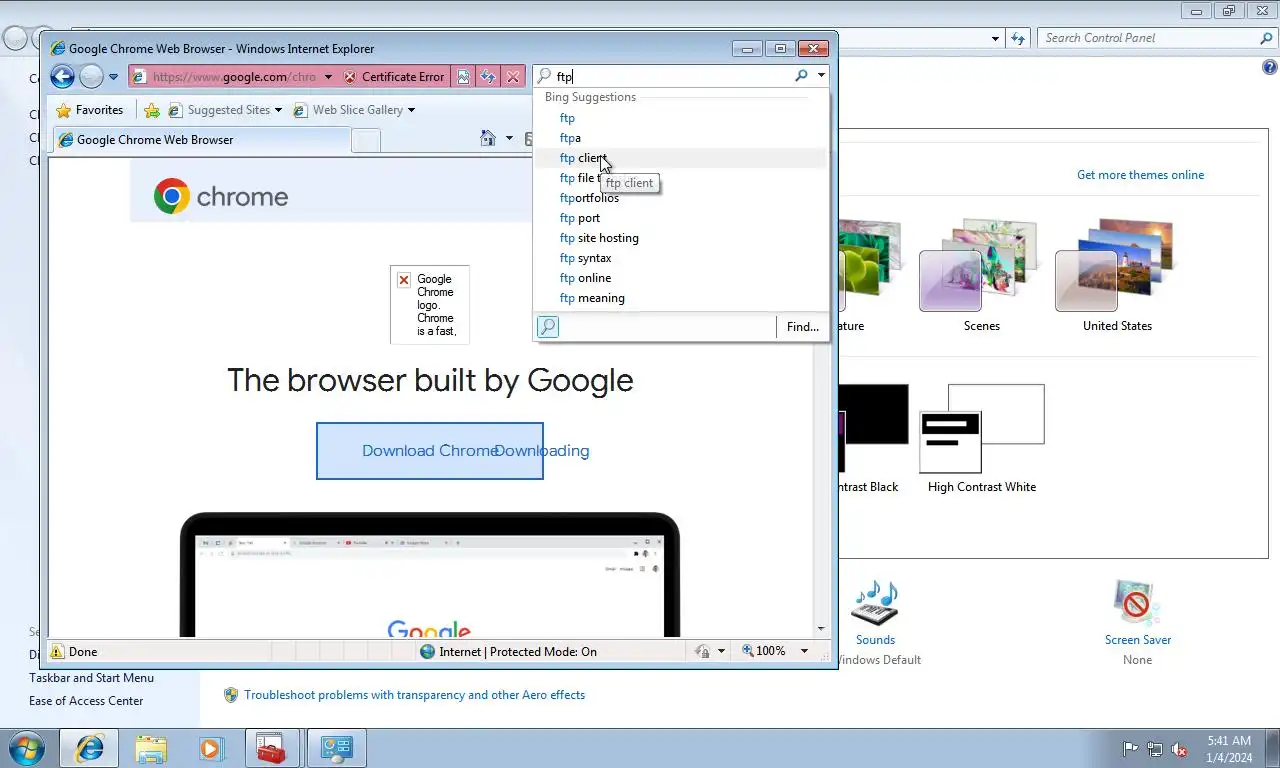
Task: Click the Home icon in IE command bar
Action: click(488, 139)
